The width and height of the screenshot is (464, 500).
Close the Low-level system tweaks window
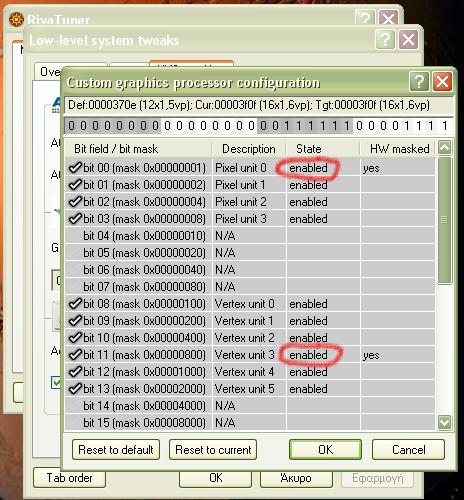(x=408, y=40)
